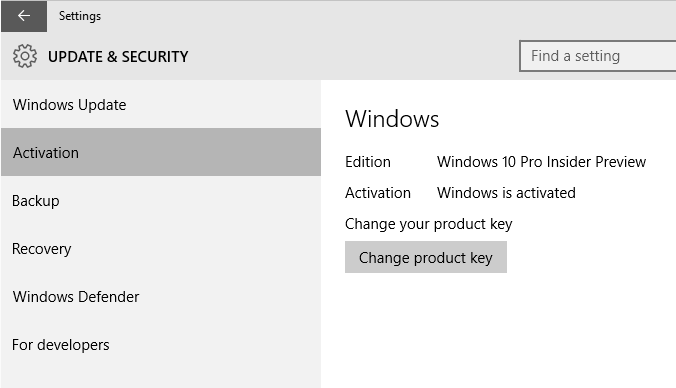Click the Settings window title text
This screenshot has height=388, width=676.
[x=80, y=16]
